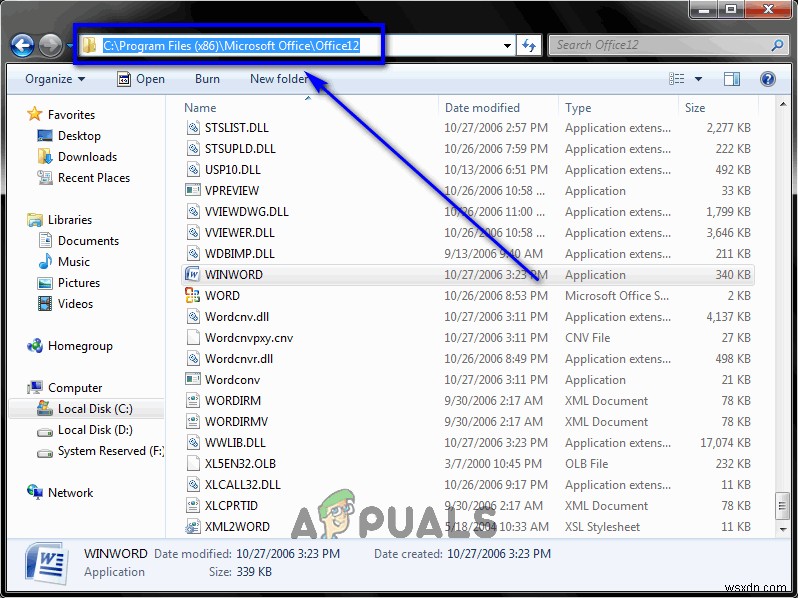The image size is (798, 598).
Task: Select the XLCALL32.DLL file name
Action: point(242,485)
